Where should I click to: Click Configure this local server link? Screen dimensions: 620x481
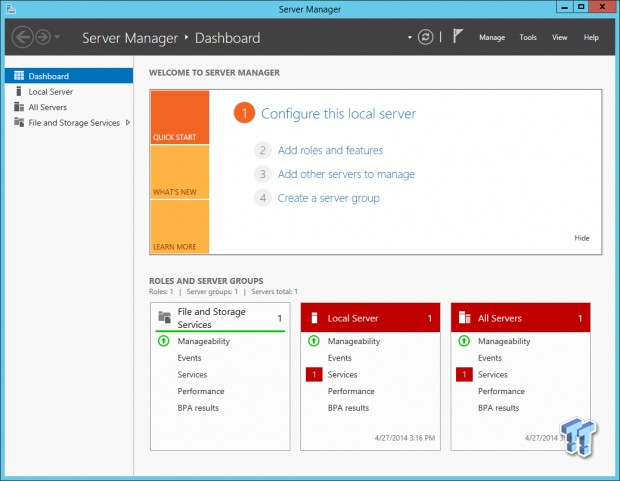pos(338,114)
